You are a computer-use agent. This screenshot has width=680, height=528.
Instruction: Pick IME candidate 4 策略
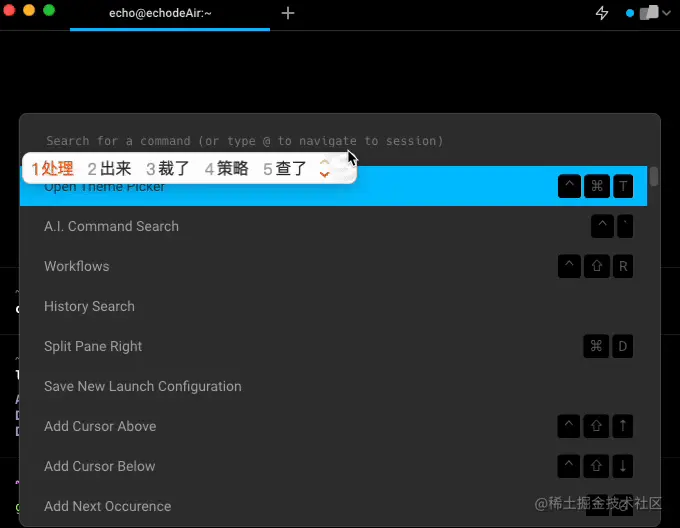[x=226, y=168]
